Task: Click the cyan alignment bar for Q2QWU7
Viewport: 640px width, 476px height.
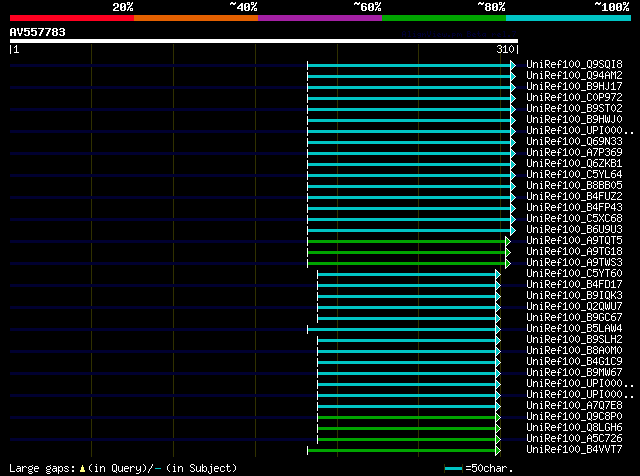Action: point(407,307)
